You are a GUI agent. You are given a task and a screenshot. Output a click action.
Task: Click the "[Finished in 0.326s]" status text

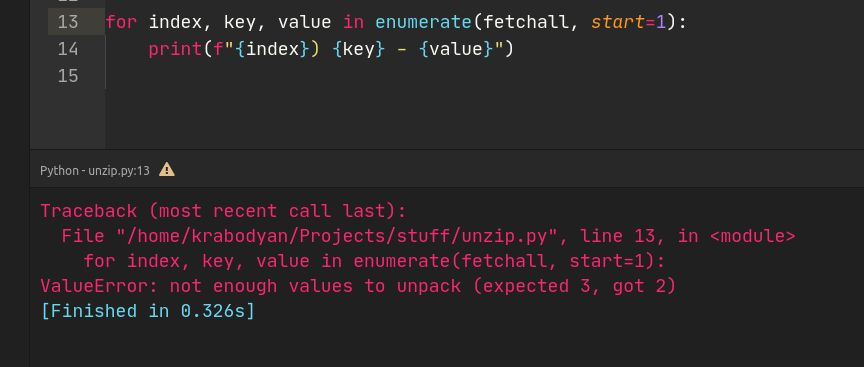pos(148,311)
